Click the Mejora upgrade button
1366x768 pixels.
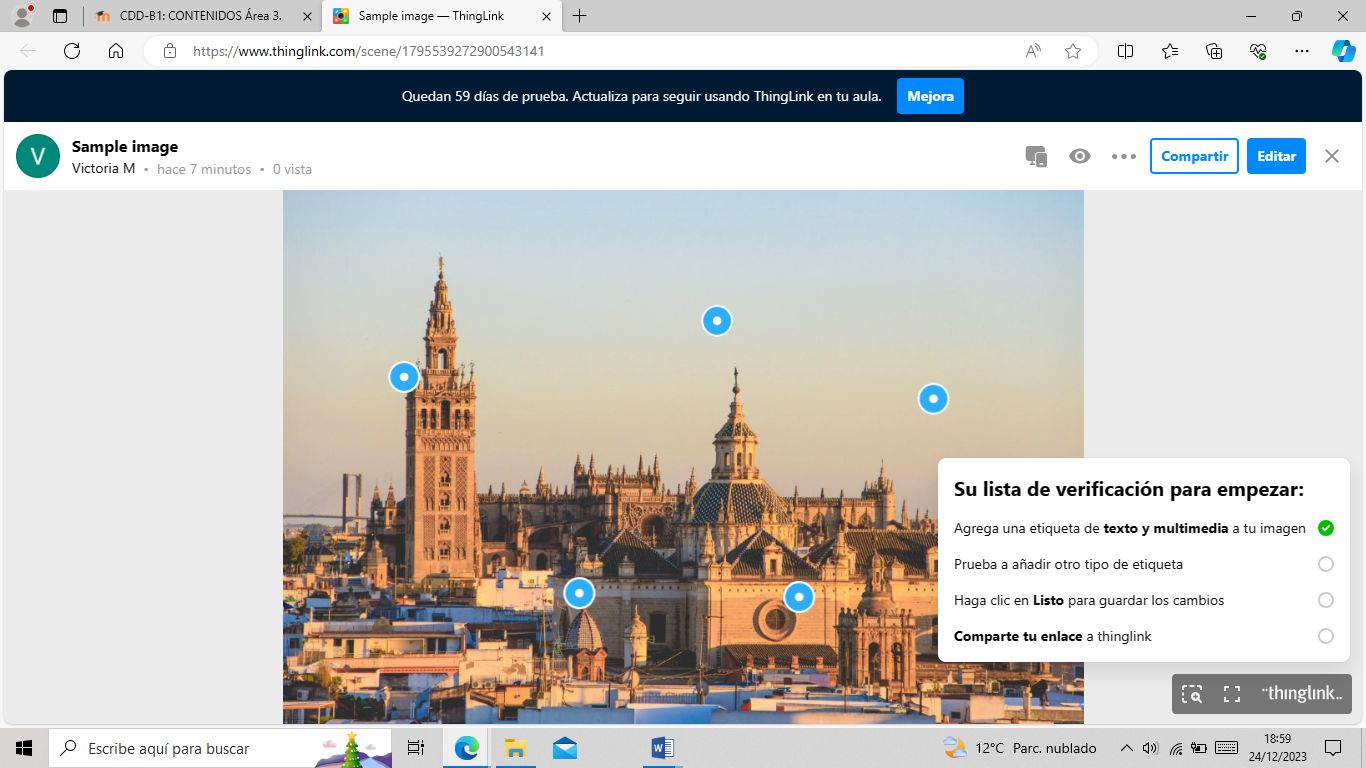click(x=930, y=96)
